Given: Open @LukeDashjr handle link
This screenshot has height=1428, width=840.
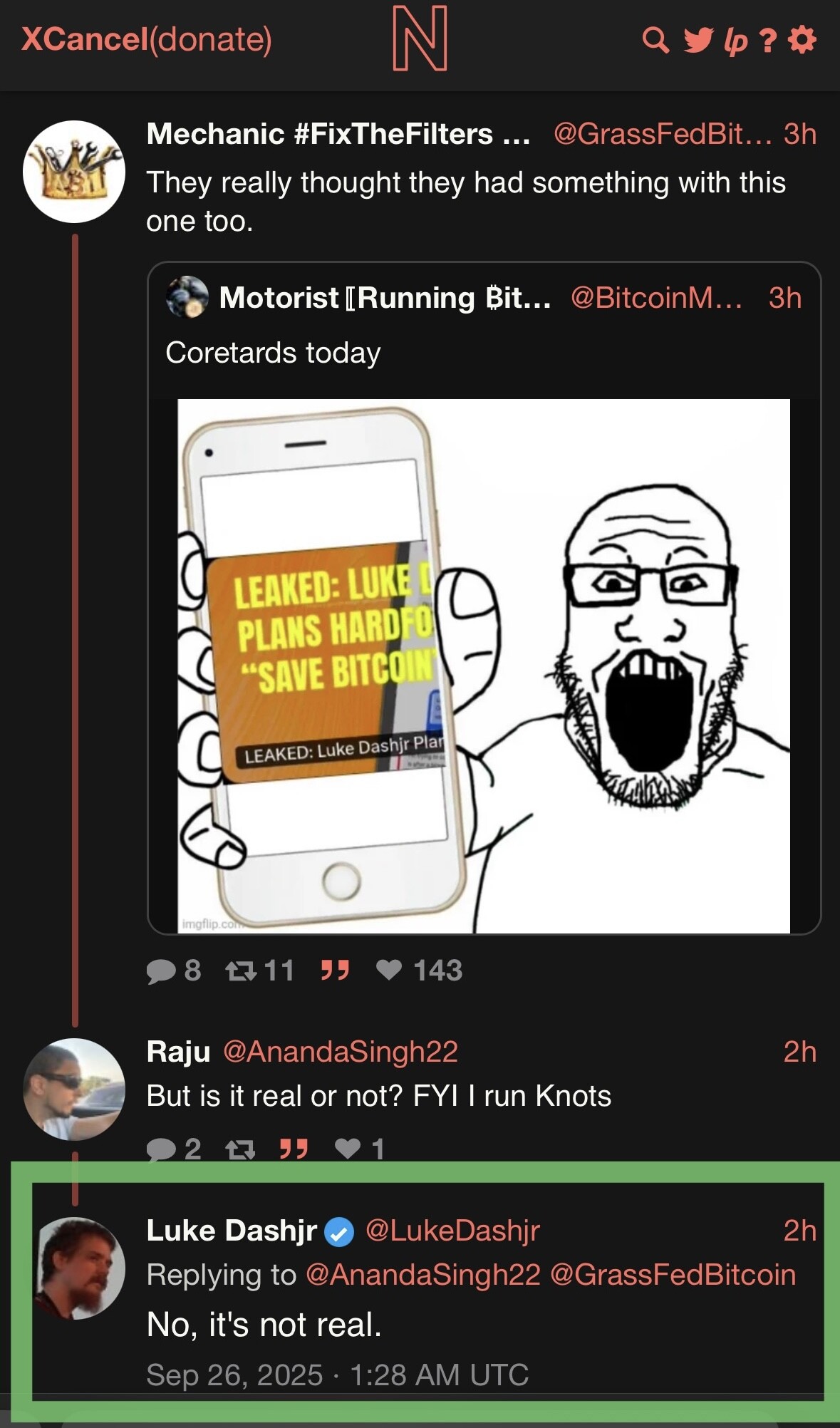Looking at the screenshot, I should click(452, 1231).
